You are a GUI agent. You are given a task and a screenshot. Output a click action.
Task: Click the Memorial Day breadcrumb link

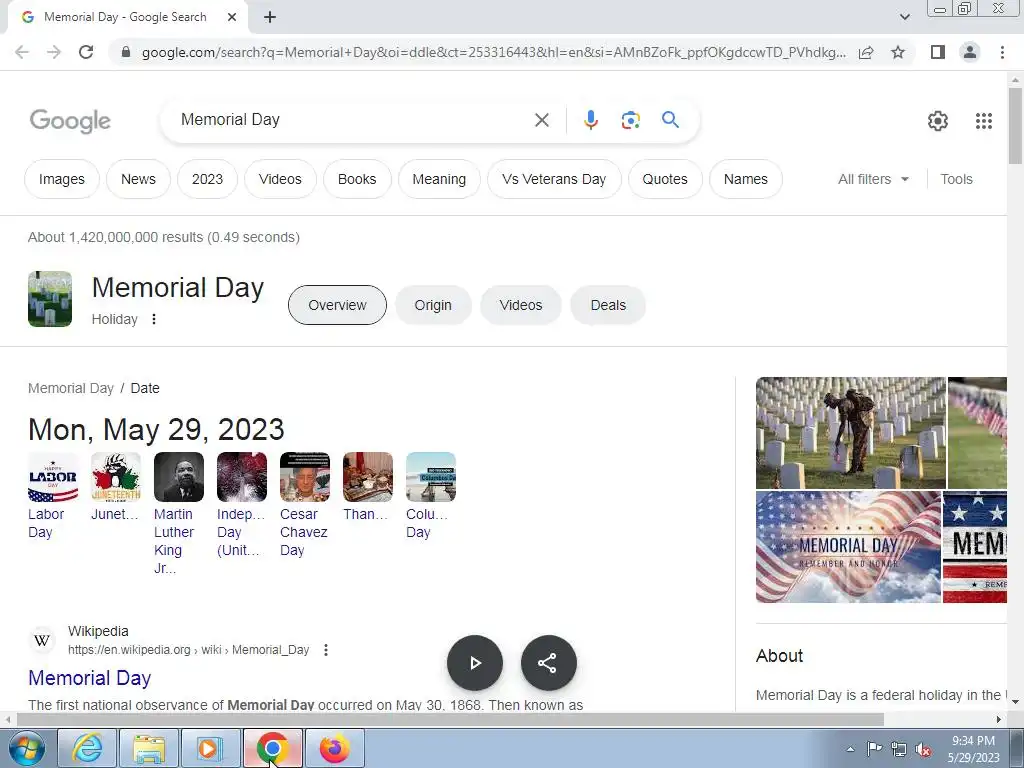click(x=71, y=388)
